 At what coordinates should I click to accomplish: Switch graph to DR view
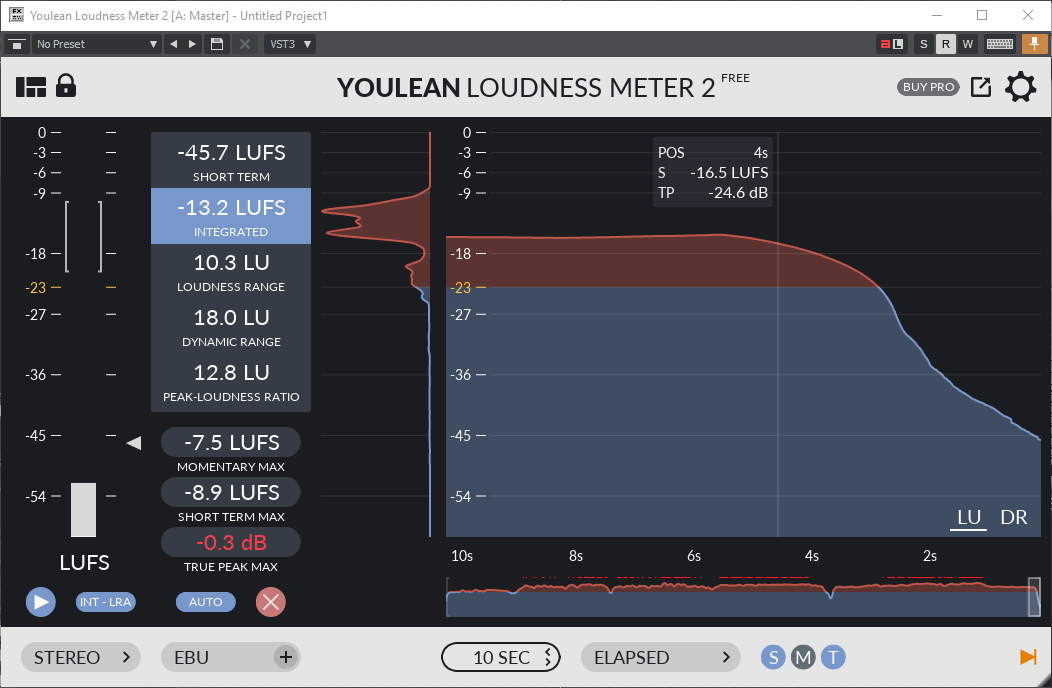pos(1014,518)
